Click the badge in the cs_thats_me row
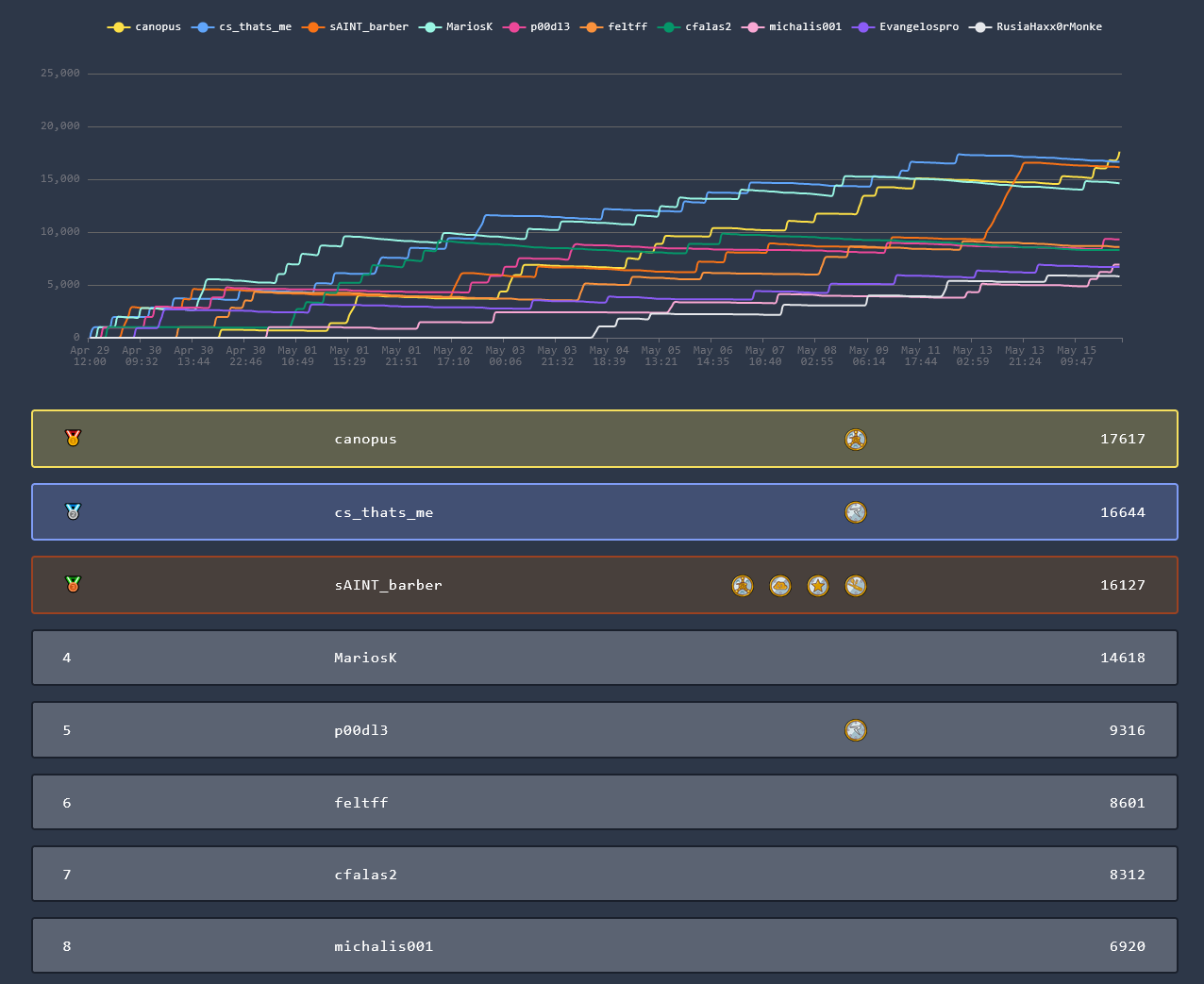 coord(855,512)
